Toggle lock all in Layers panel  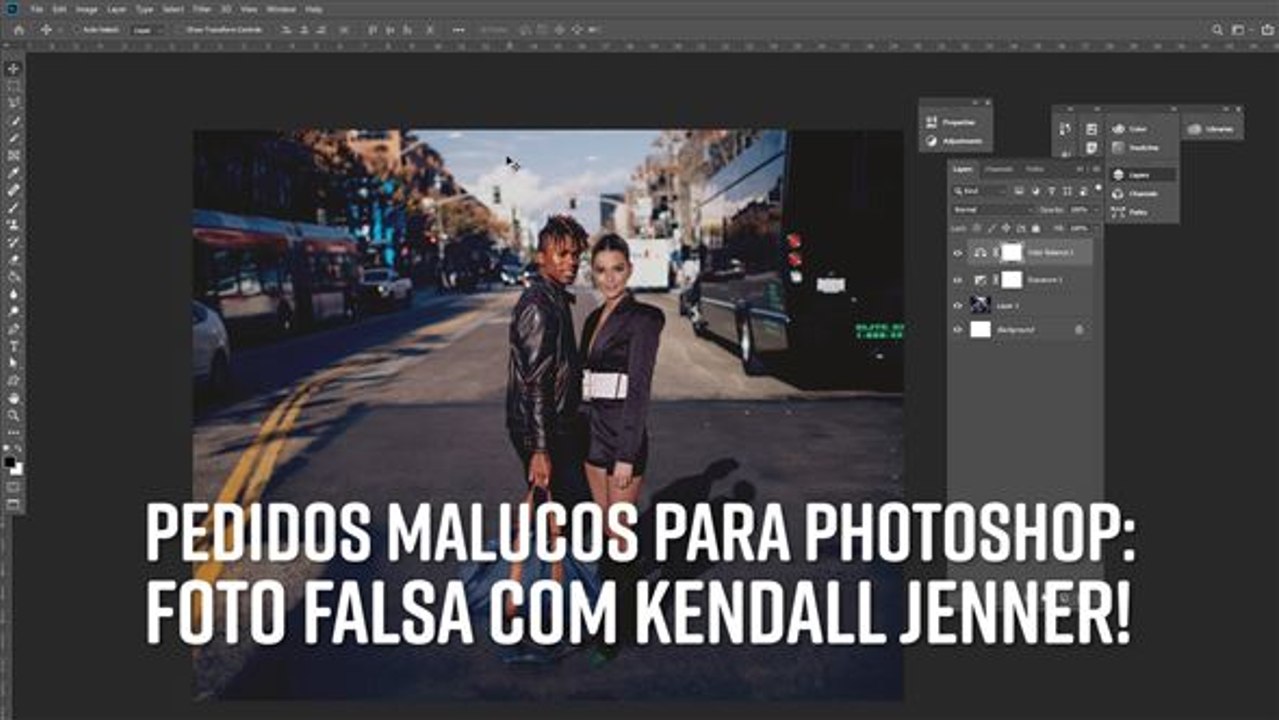coord(1035,228)
